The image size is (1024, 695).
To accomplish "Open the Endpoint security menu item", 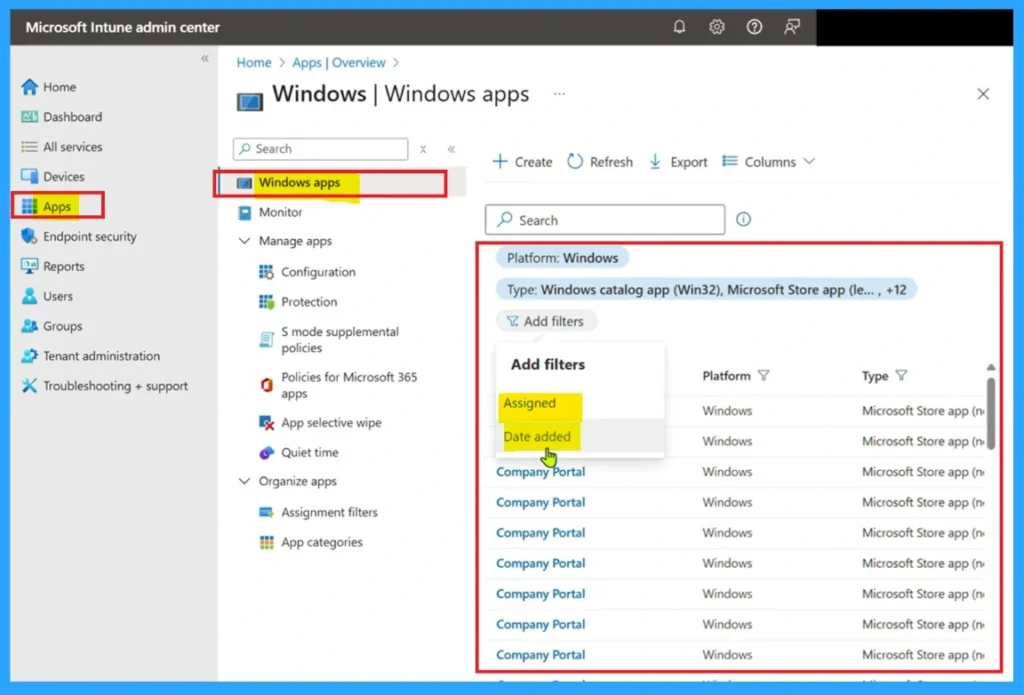I will click(x=89, y=236).
